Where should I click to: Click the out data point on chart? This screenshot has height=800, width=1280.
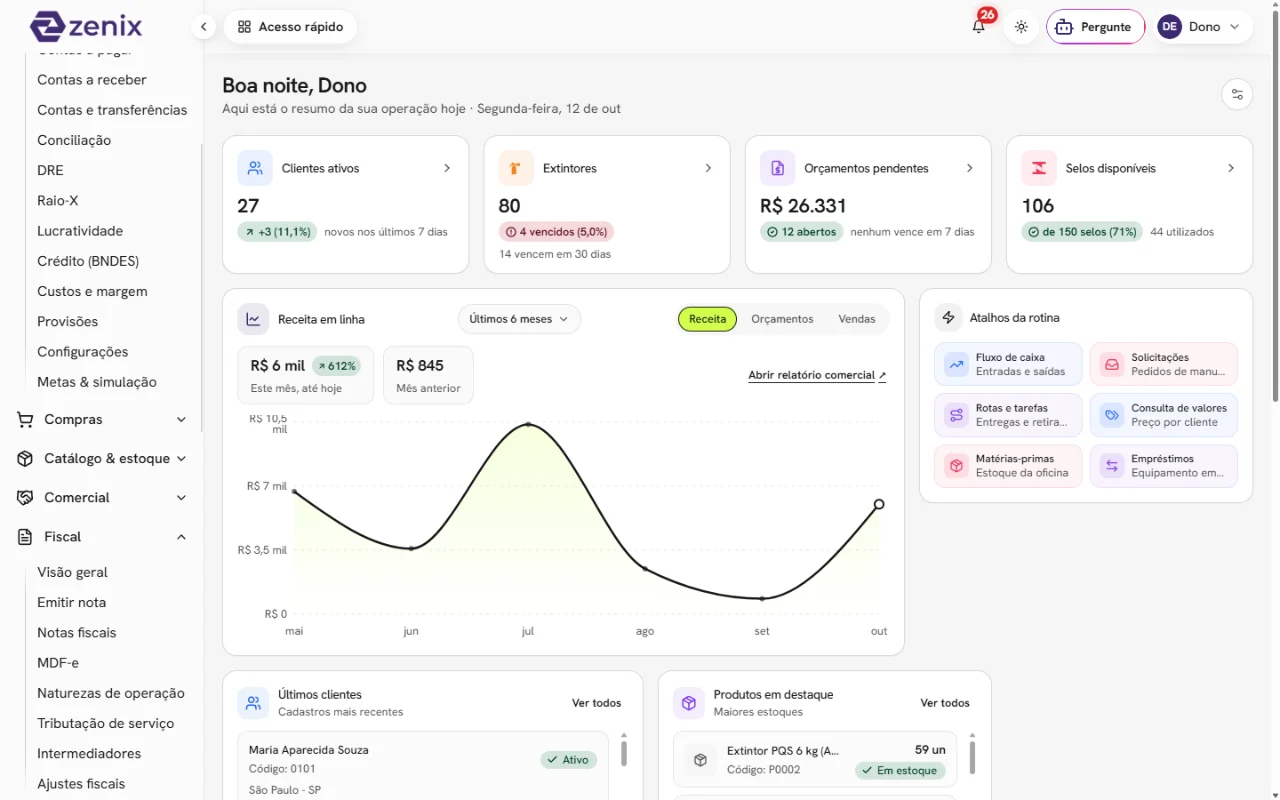(879, 504)
